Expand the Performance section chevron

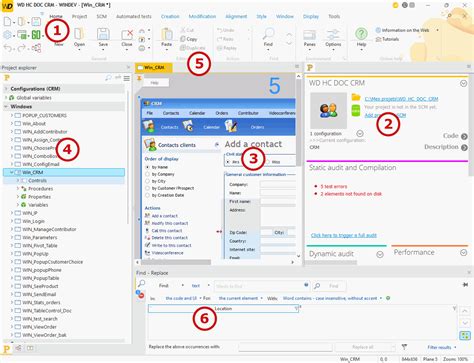[x=463, y=252]
